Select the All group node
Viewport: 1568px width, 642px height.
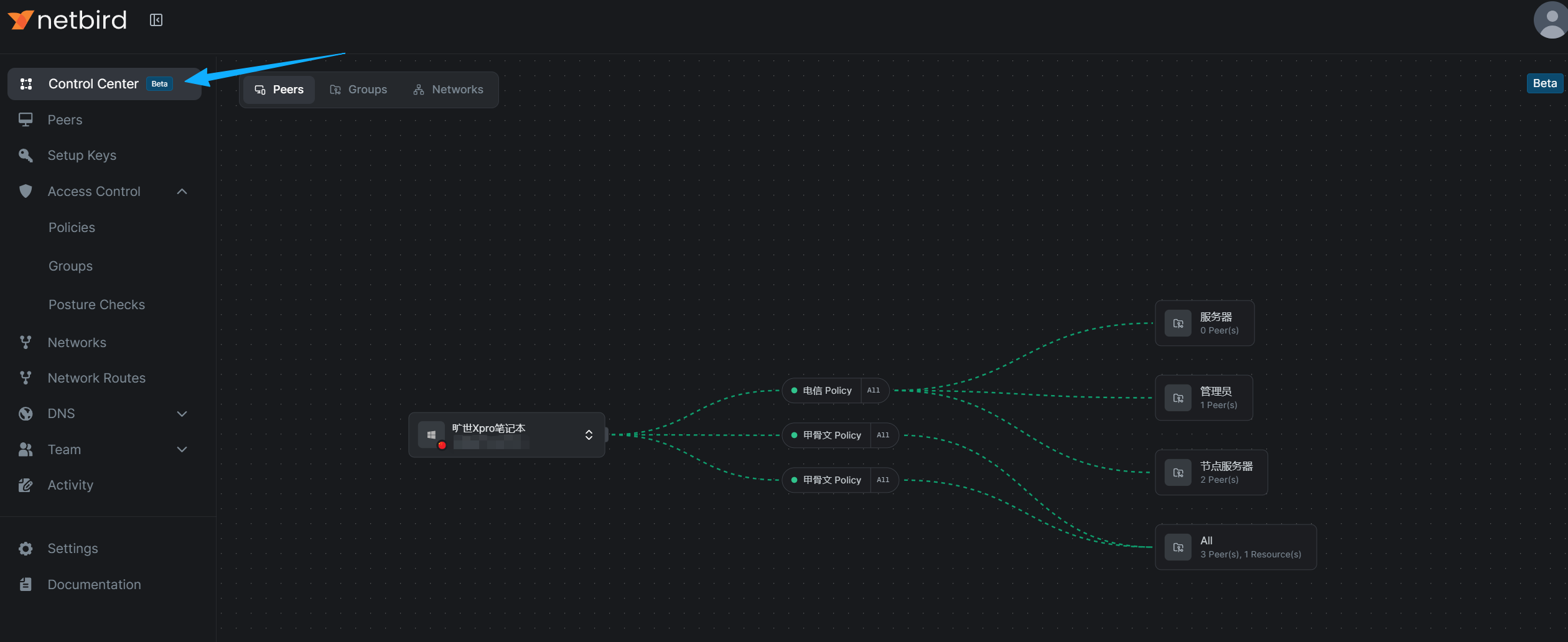(x=1235, y=547)
